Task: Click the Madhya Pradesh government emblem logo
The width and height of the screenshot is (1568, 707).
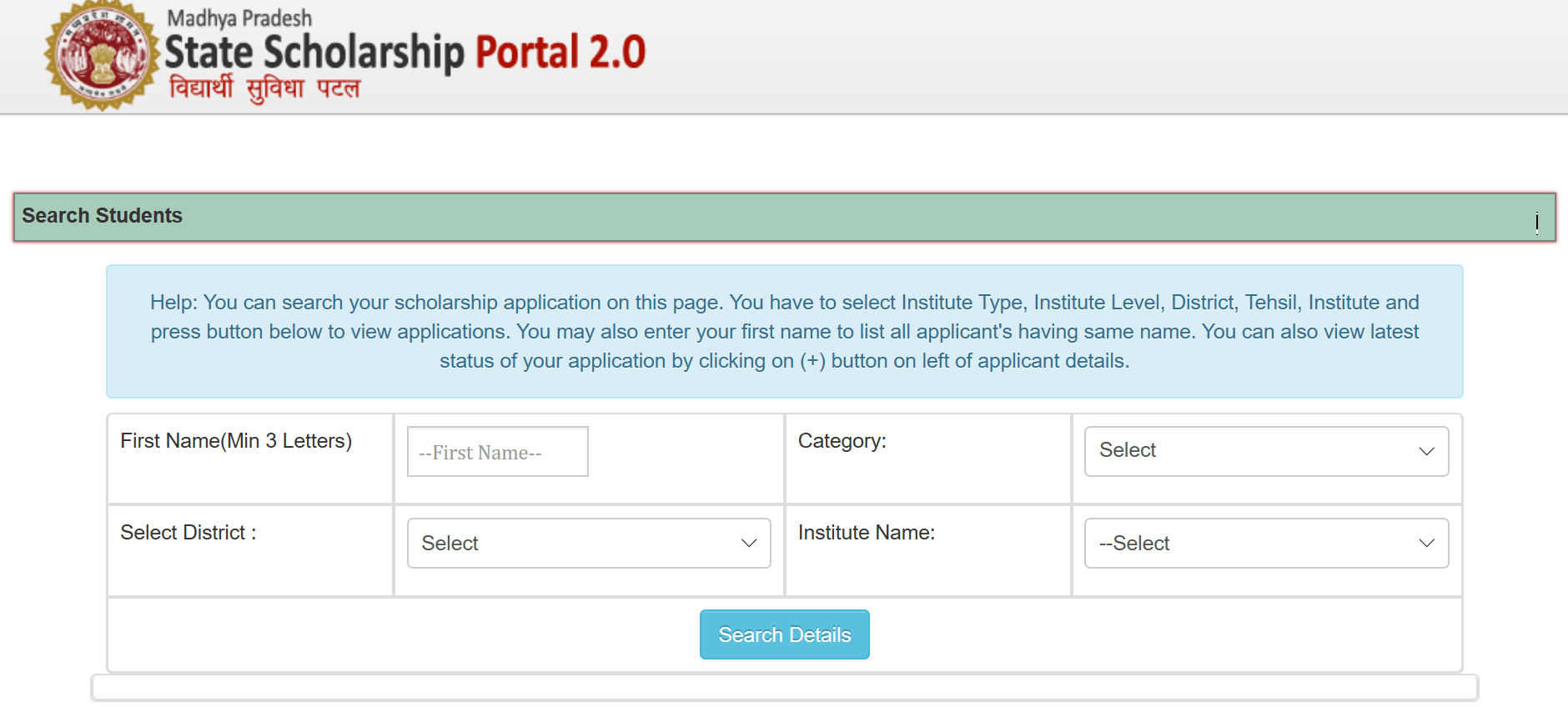Action: [102, 57]
